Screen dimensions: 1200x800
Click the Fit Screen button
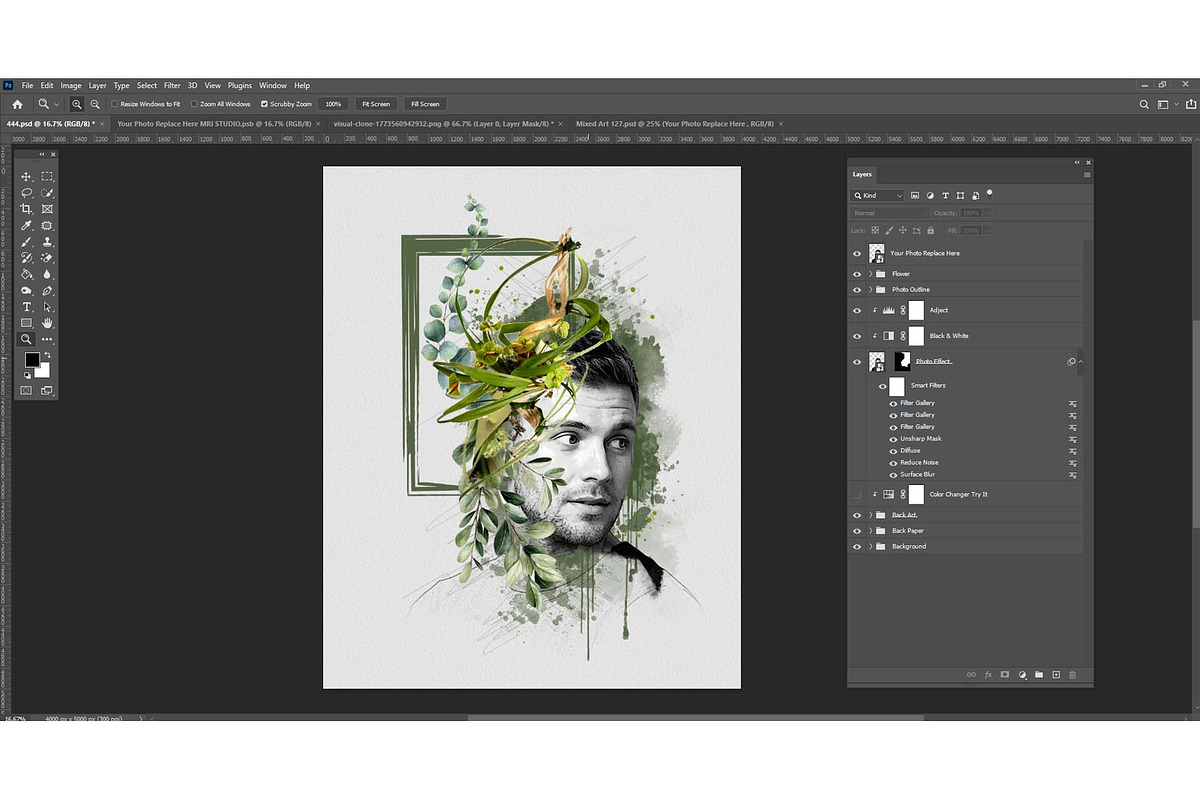[x=376, y=104]
